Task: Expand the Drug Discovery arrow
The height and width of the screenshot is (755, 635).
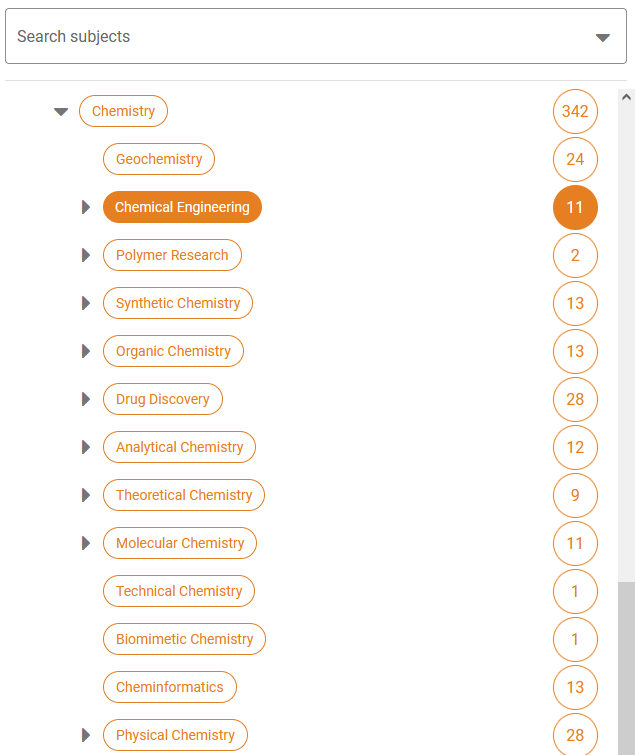Action: click(x=86, y=399)
